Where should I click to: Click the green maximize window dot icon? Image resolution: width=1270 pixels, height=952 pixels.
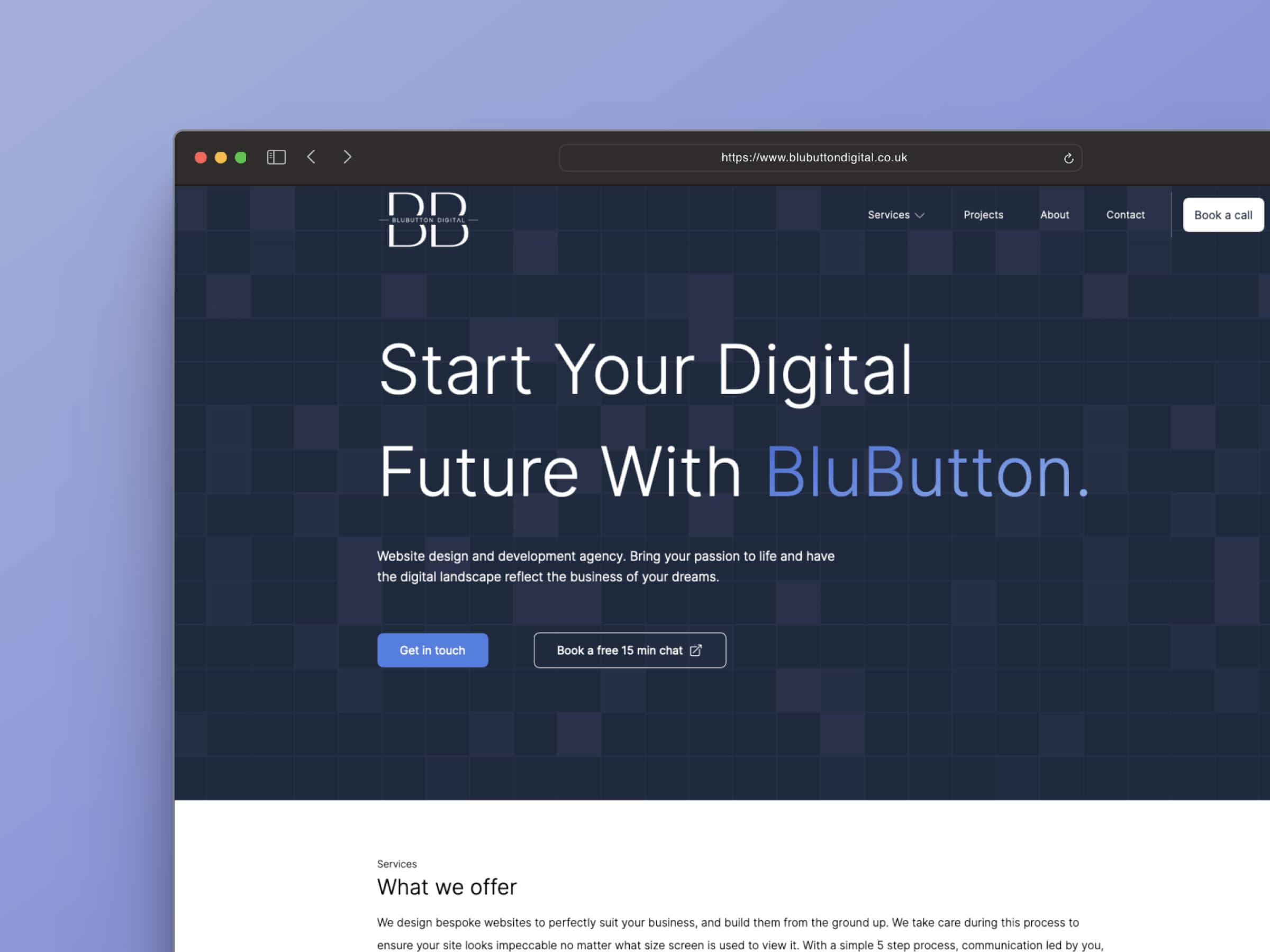tap(242, 157)
